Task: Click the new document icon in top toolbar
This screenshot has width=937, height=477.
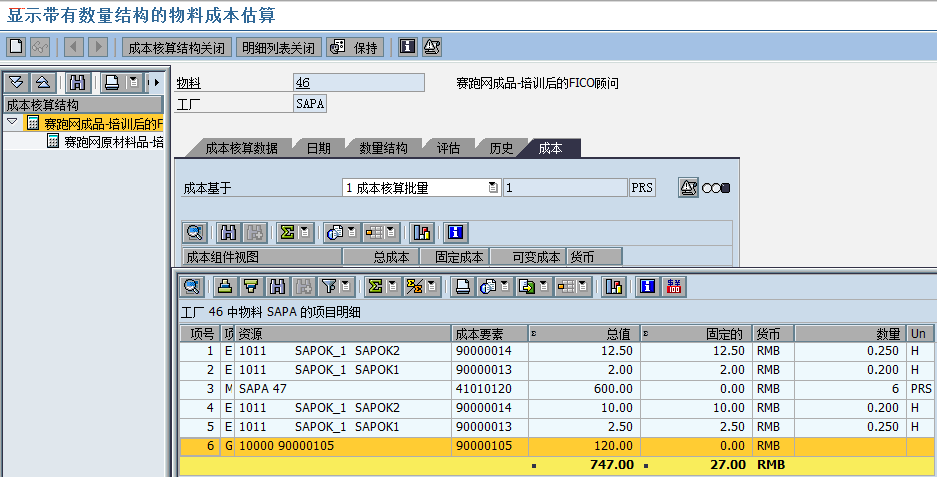Action: pyautogui.click(x=17, y=47)
